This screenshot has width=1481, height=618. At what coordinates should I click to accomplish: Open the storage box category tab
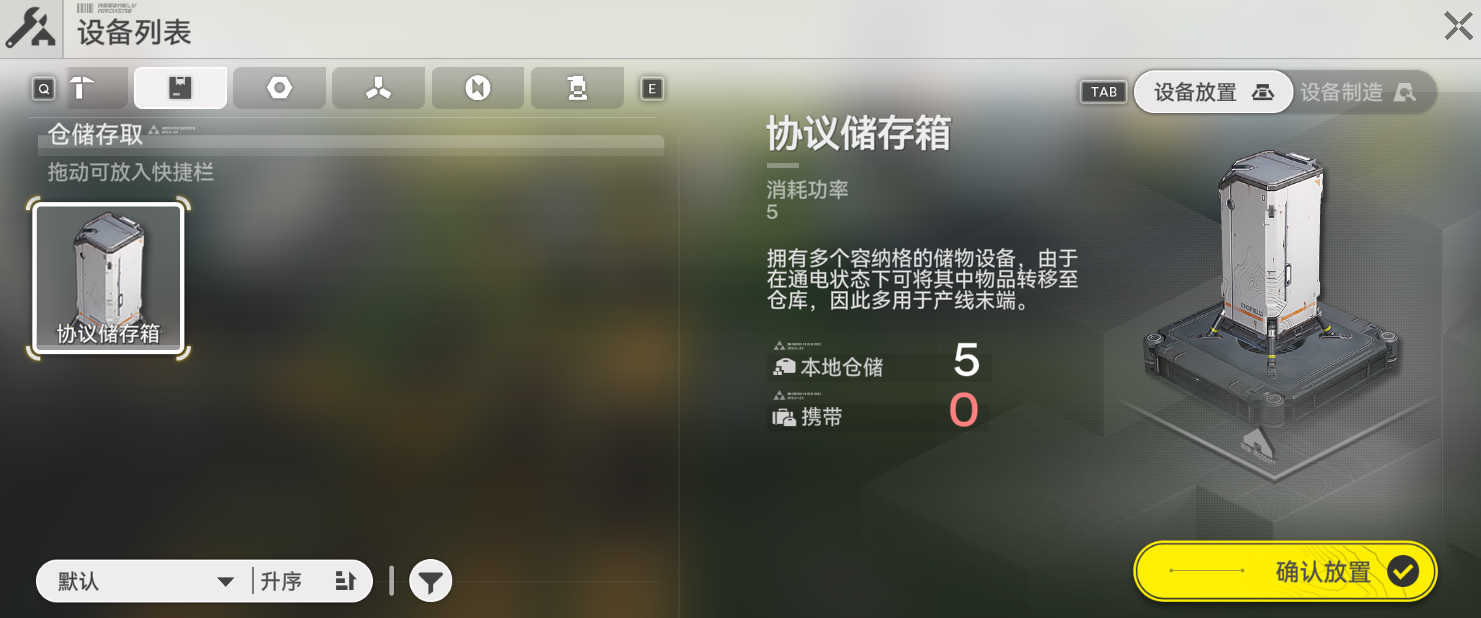180,88
